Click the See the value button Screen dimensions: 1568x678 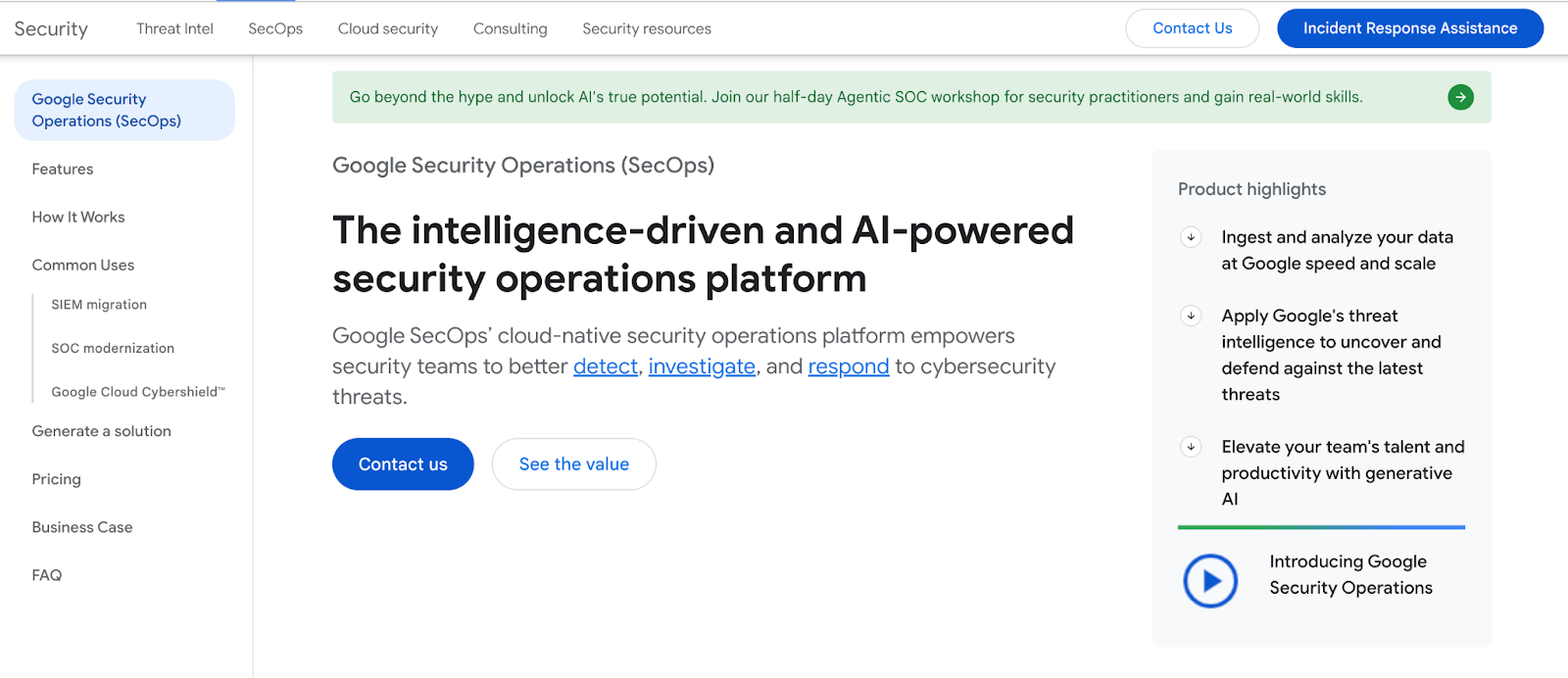(x=574, y=464)
